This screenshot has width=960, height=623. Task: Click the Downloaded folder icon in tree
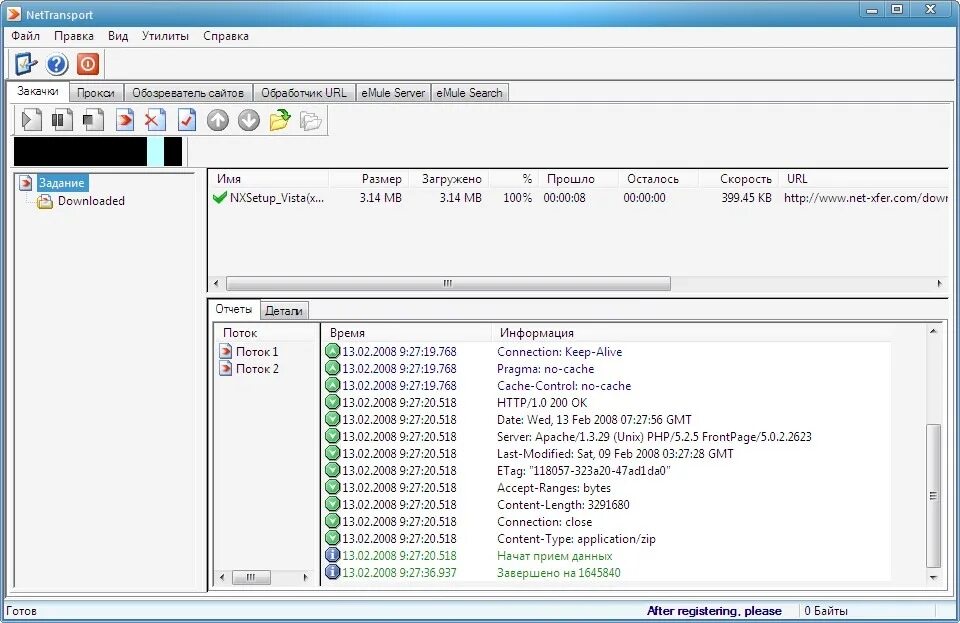(x=45, y=201)
